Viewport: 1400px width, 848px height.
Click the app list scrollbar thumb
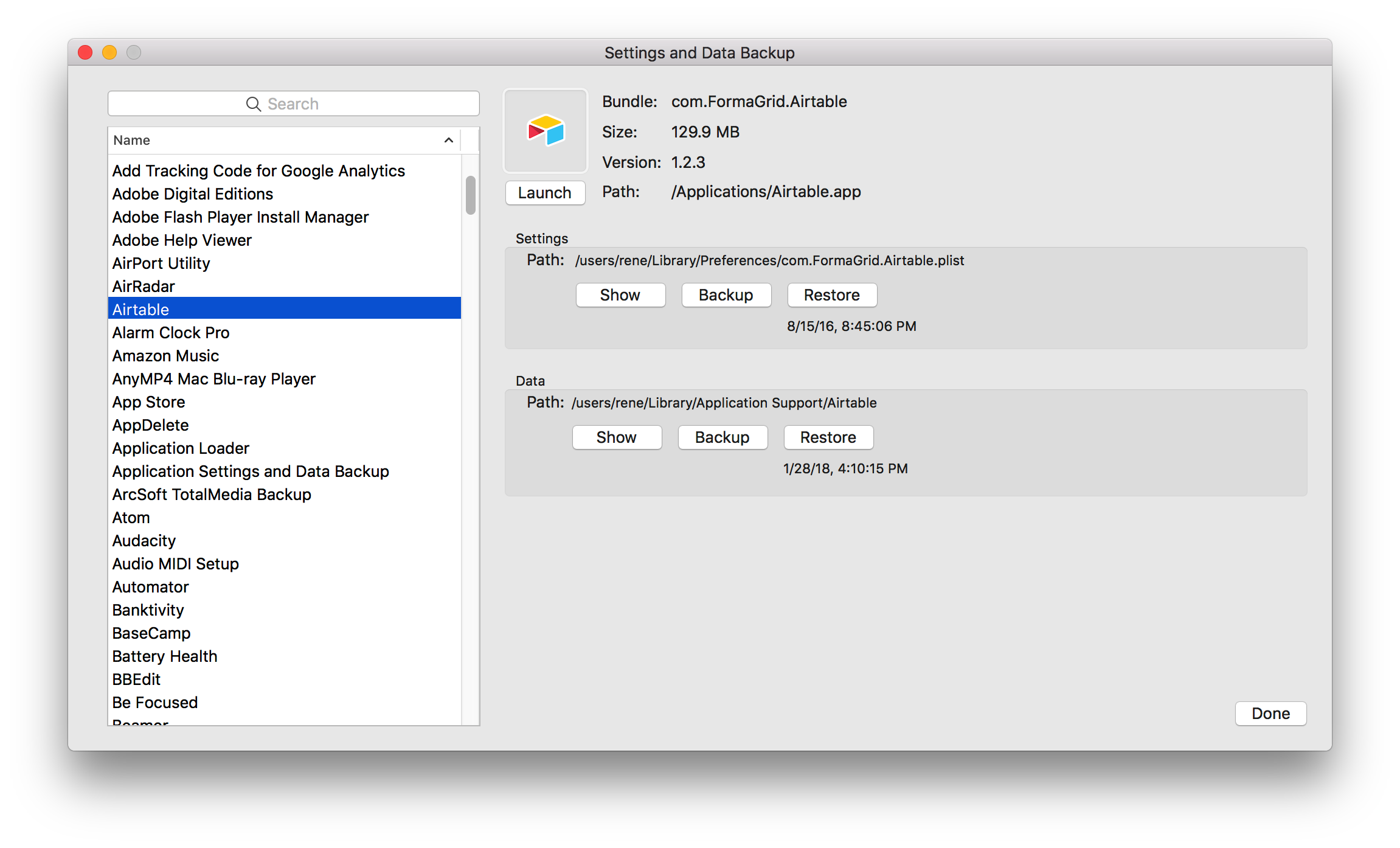point(470,195)
